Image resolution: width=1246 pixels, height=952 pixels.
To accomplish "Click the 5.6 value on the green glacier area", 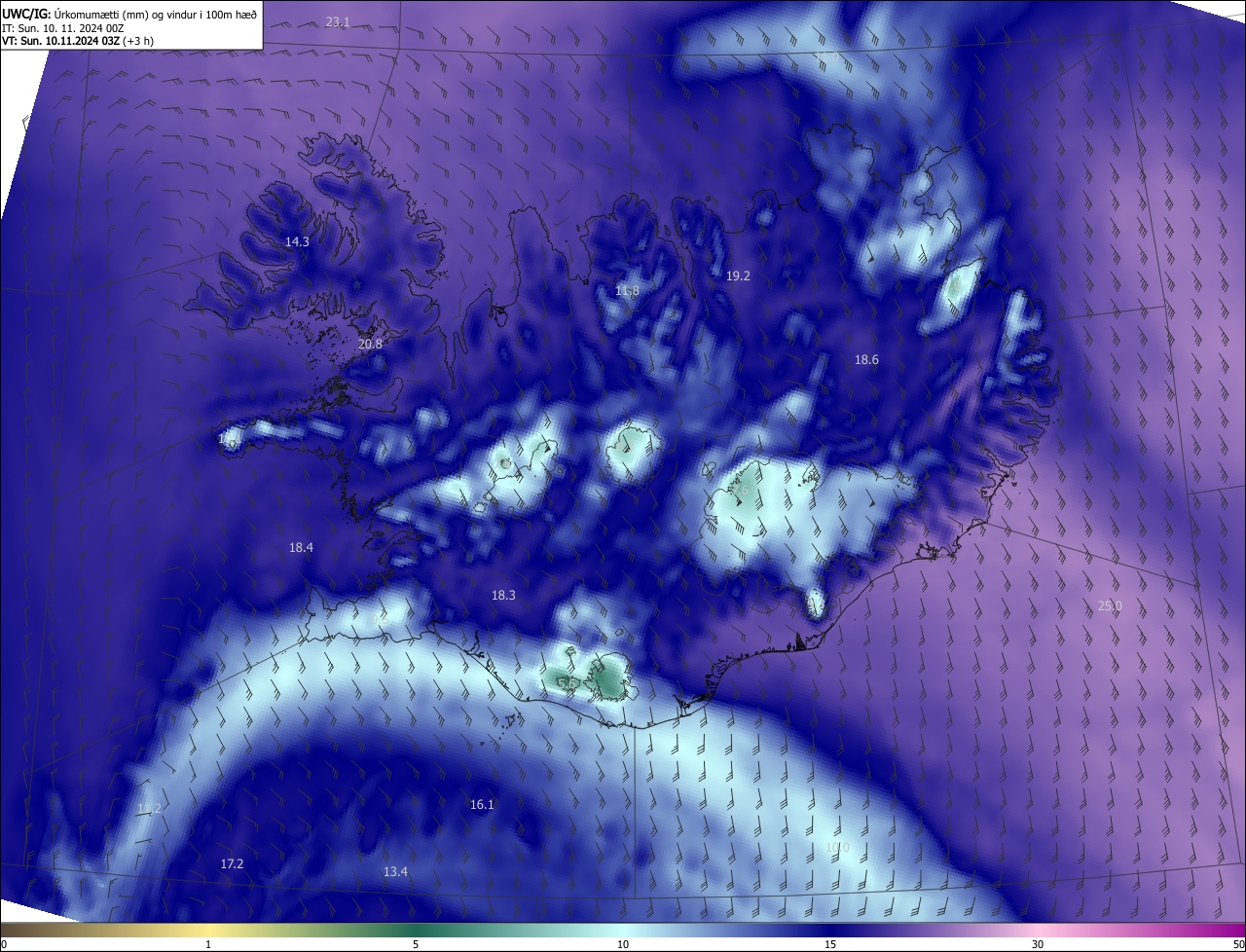I will [568, 683].
